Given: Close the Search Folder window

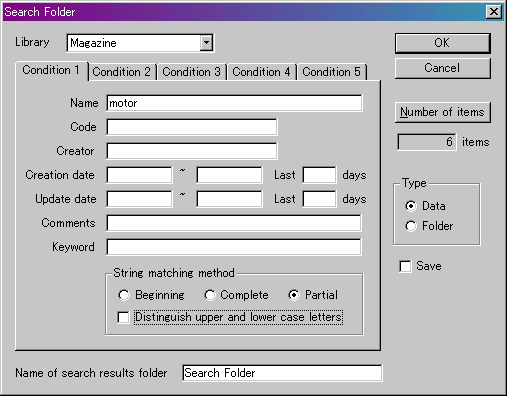Looking at the screenshot, I should click(x=494, y=12).
